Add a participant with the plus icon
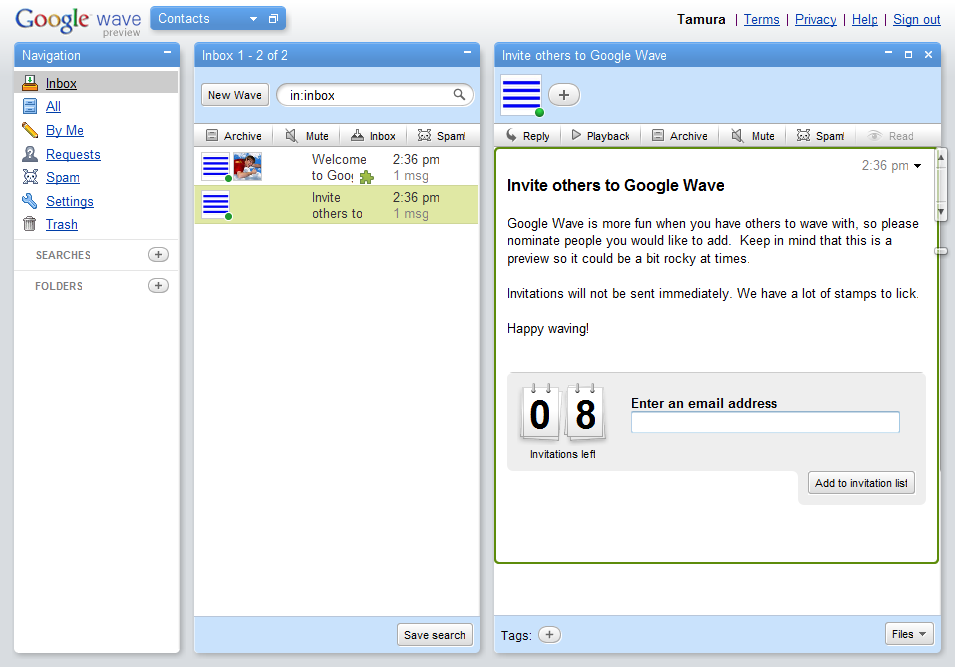Viewport: 955px width, 667px height. 563,94
